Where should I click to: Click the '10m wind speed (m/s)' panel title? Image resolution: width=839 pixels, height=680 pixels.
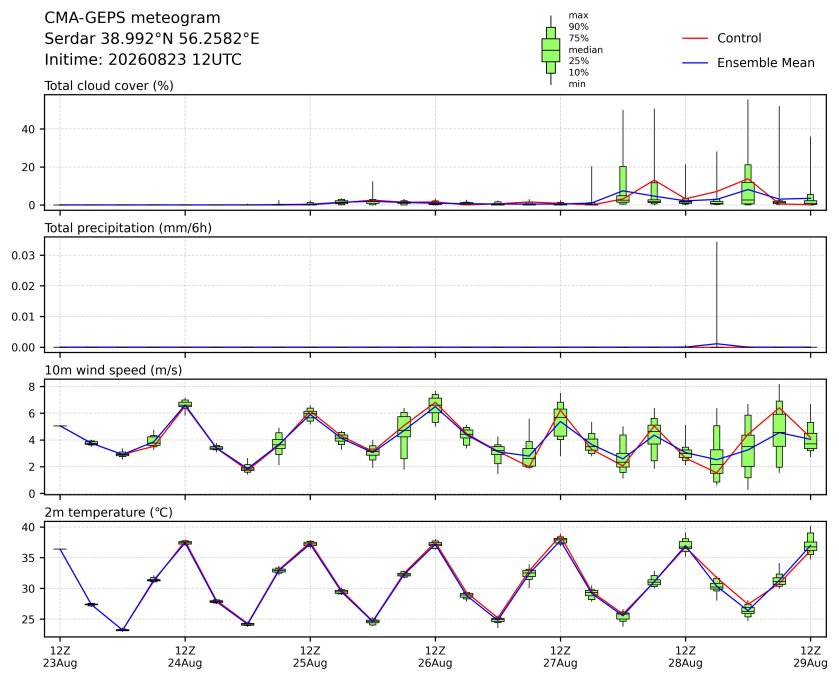click(113, 370)
